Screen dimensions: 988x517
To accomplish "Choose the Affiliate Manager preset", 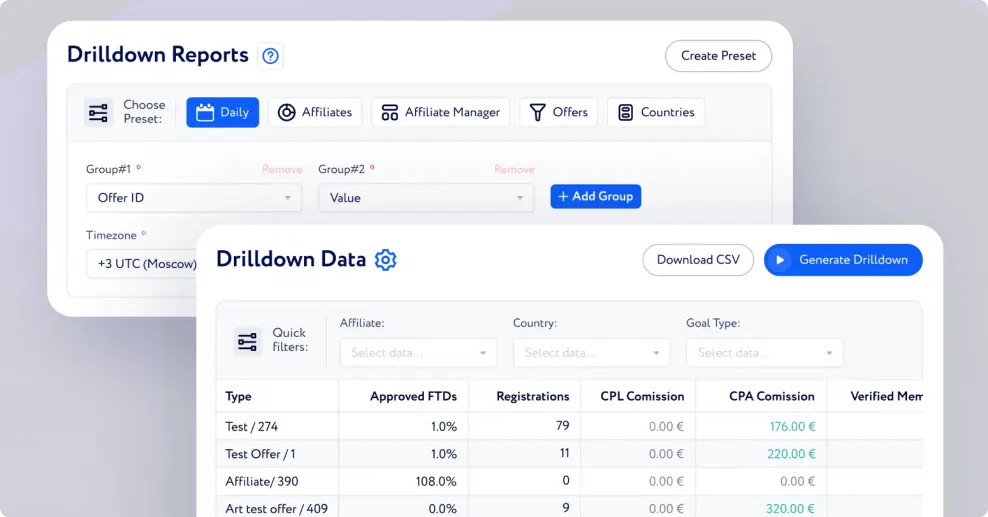I will [440, 112].
